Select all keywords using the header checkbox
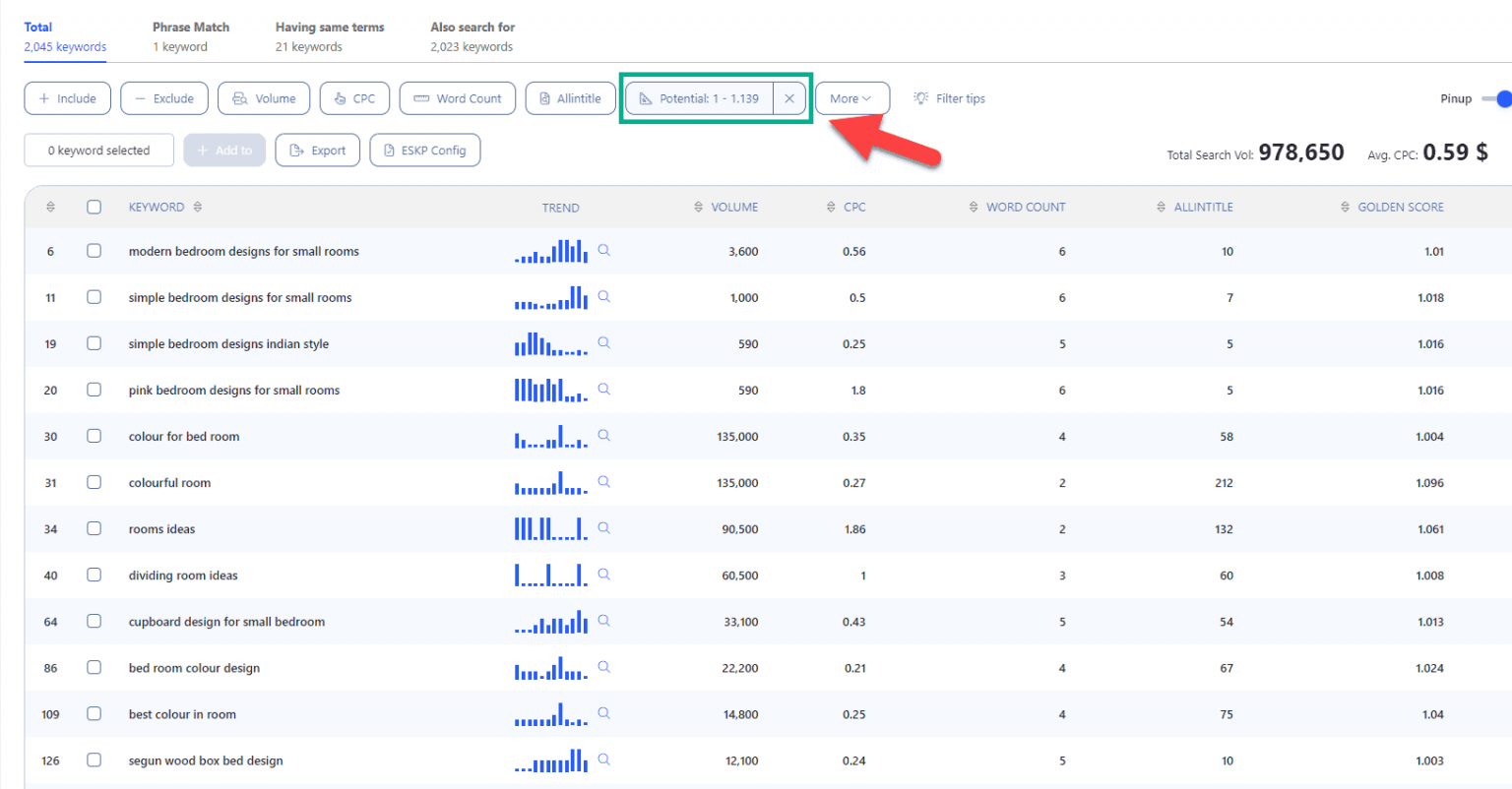This screenshot has height=789, width=1512. (94, 207)
